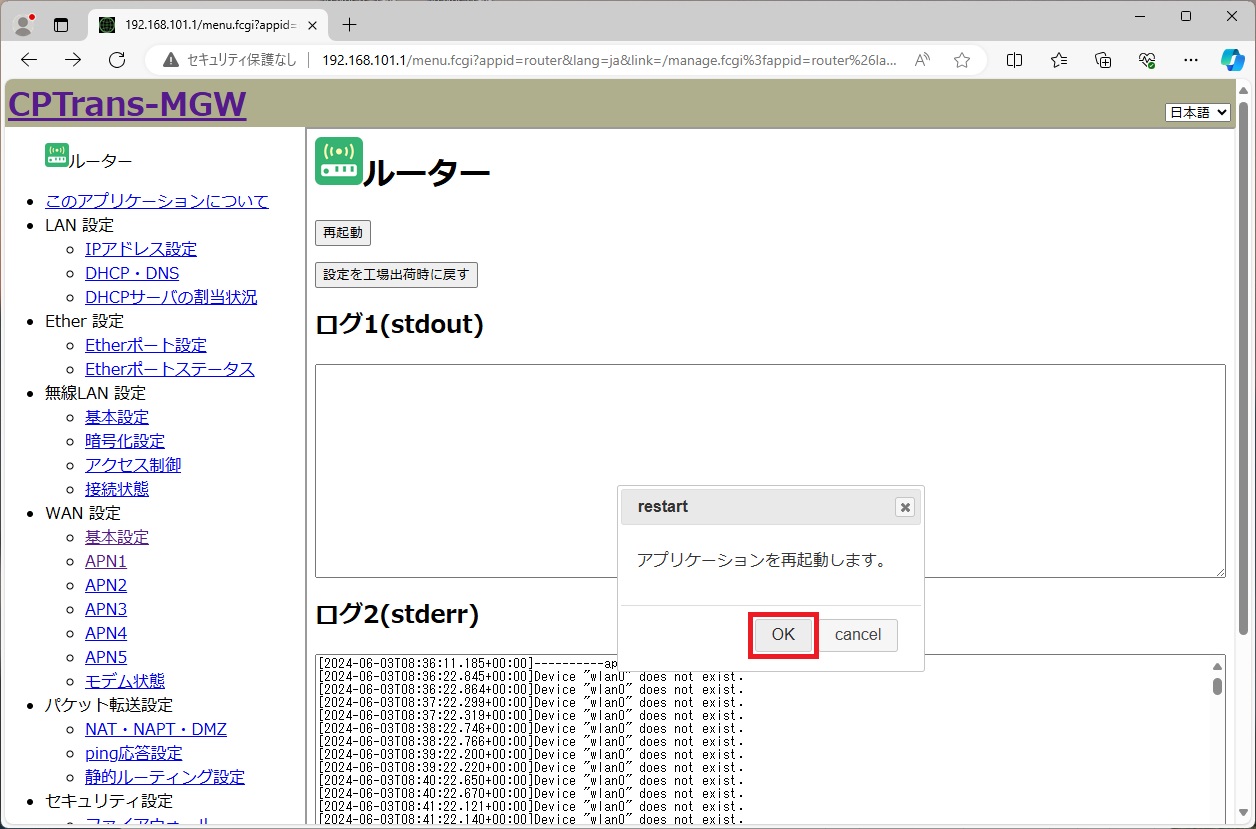Click the 再起動 button
The image size is (1256, 829).
pos(343,233)
